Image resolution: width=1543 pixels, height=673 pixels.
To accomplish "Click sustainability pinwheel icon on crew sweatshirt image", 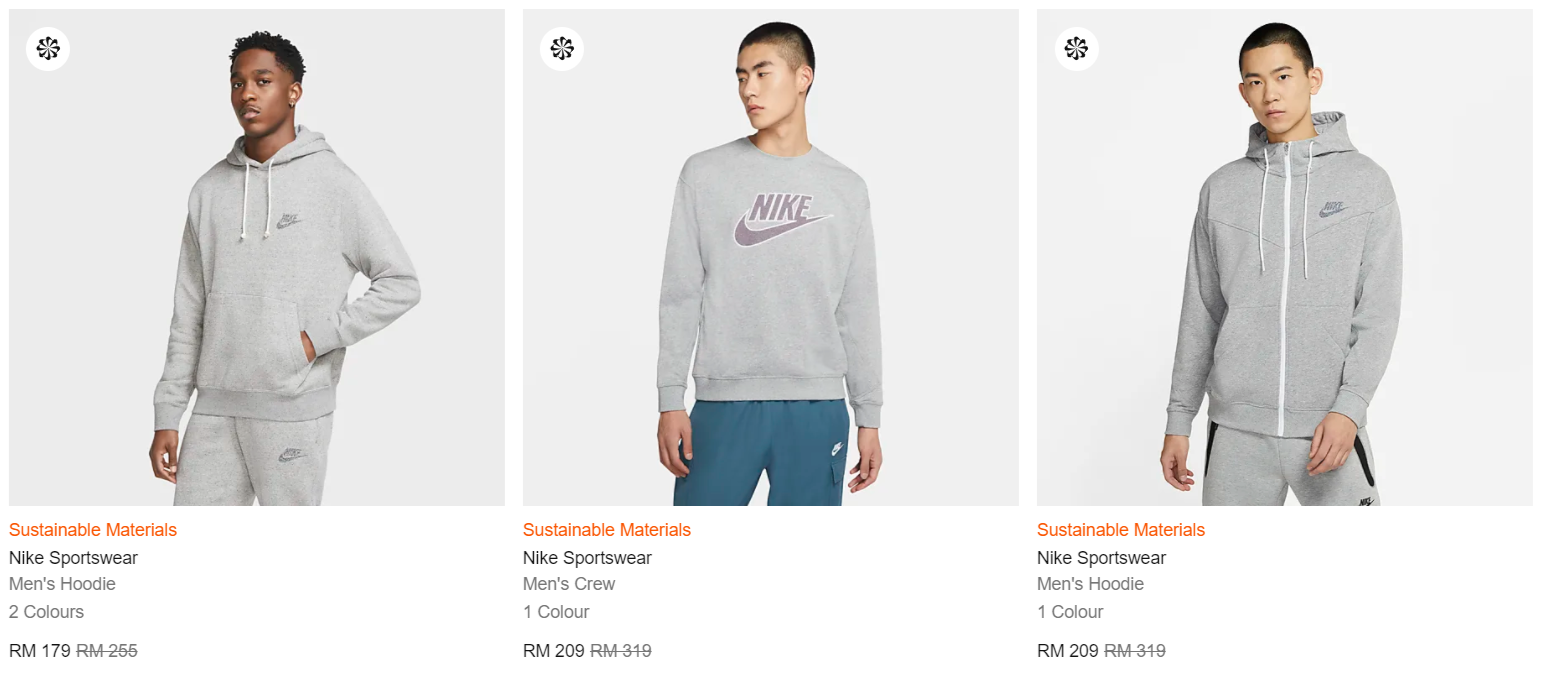I will click(x=561, y=48).
